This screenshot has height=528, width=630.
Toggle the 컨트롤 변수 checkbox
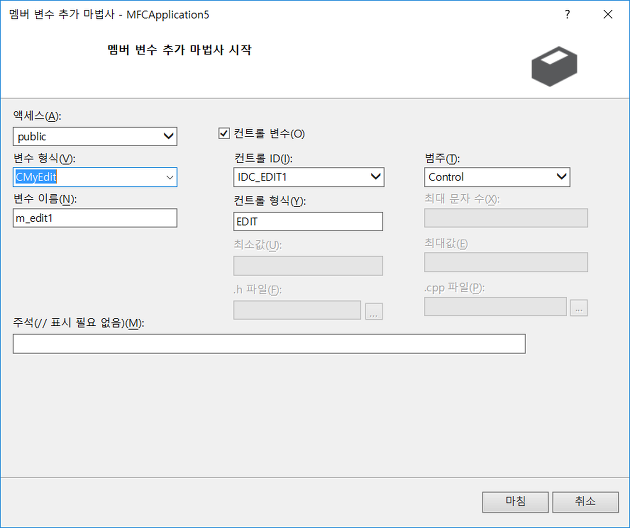(224, 133)
